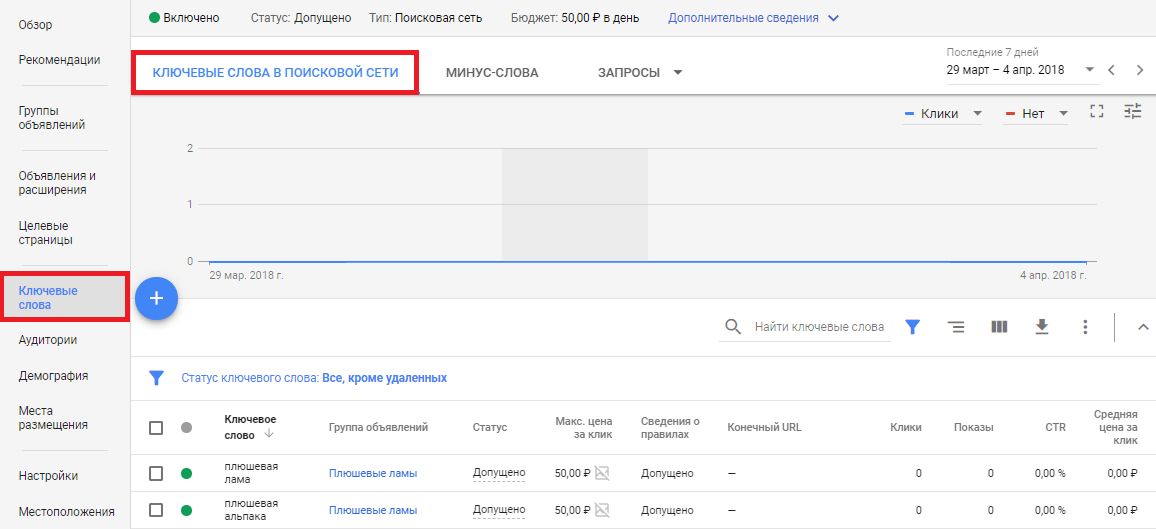Switch to the 'Минус-слова' tab
This screenshot has width=1156, height=529.
(x=492, y=73)
